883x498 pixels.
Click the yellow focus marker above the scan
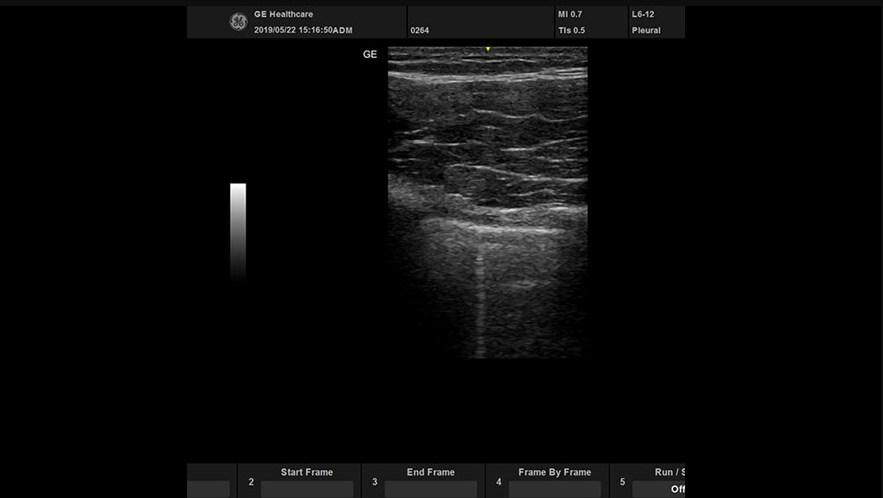[x=488, y=49]
